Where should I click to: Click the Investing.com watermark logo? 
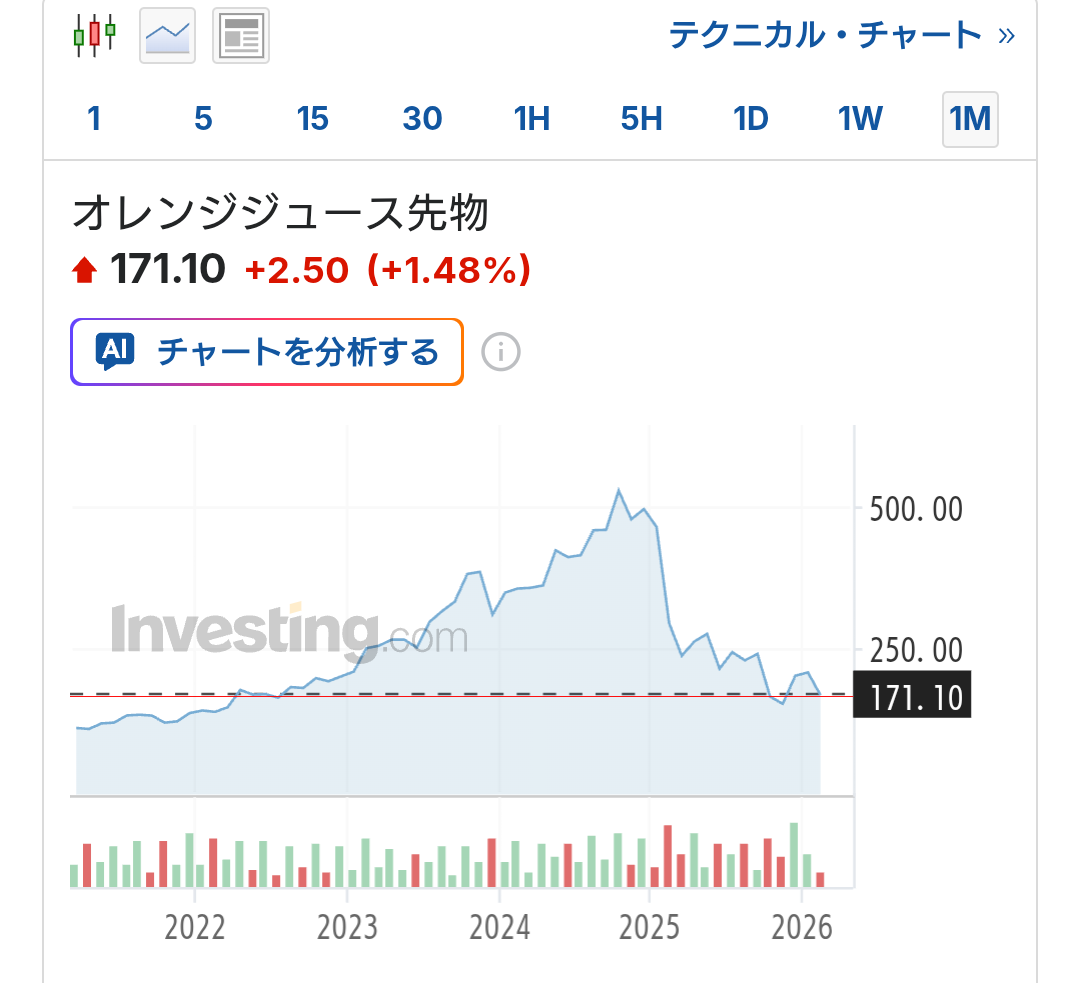(x=288, y=630)
